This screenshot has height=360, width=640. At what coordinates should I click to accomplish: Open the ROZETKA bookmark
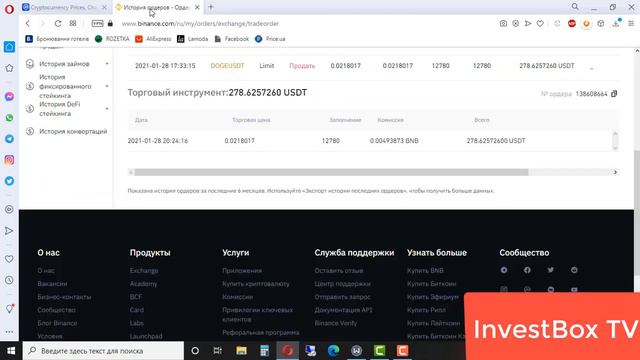click(x=112, y=39)
